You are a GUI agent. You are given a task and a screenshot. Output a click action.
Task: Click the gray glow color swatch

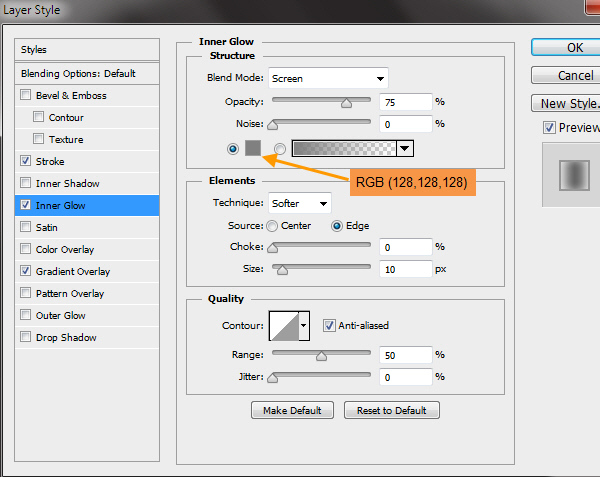pyautogui.click(x=252, y=148)
